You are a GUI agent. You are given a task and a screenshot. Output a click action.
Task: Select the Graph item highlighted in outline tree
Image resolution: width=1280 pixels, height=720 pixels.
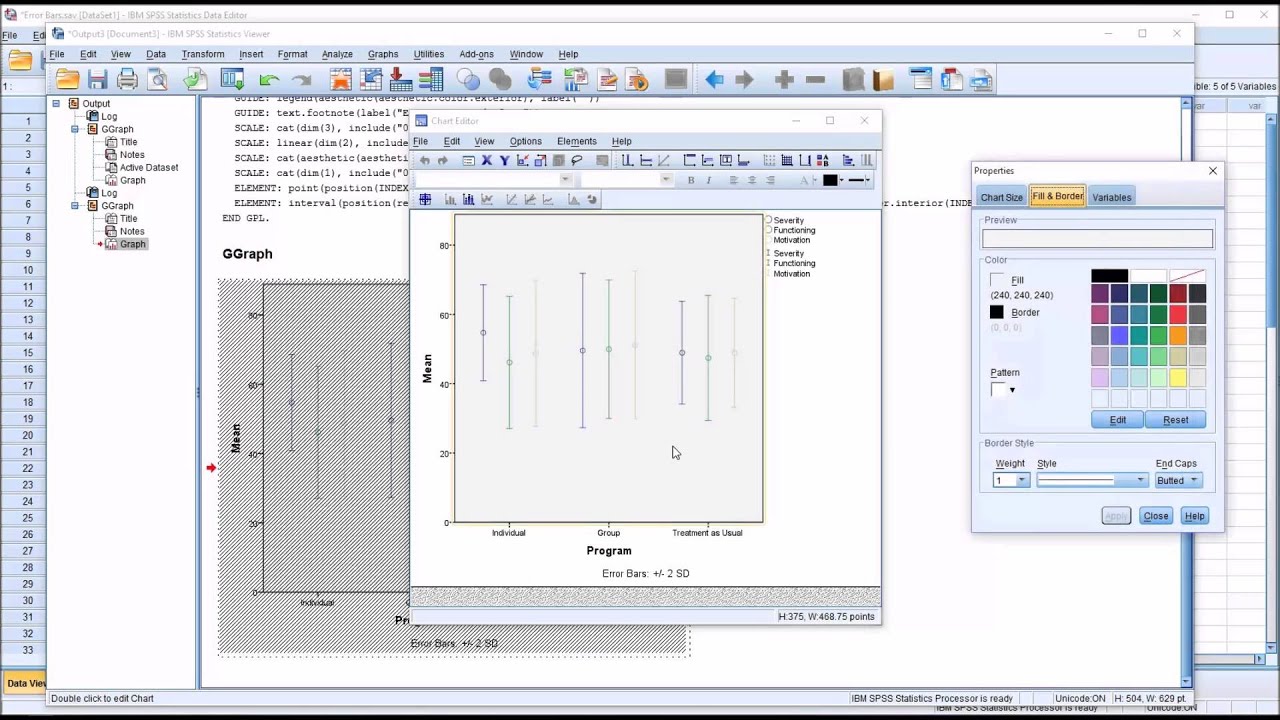[x=132, y=244]
